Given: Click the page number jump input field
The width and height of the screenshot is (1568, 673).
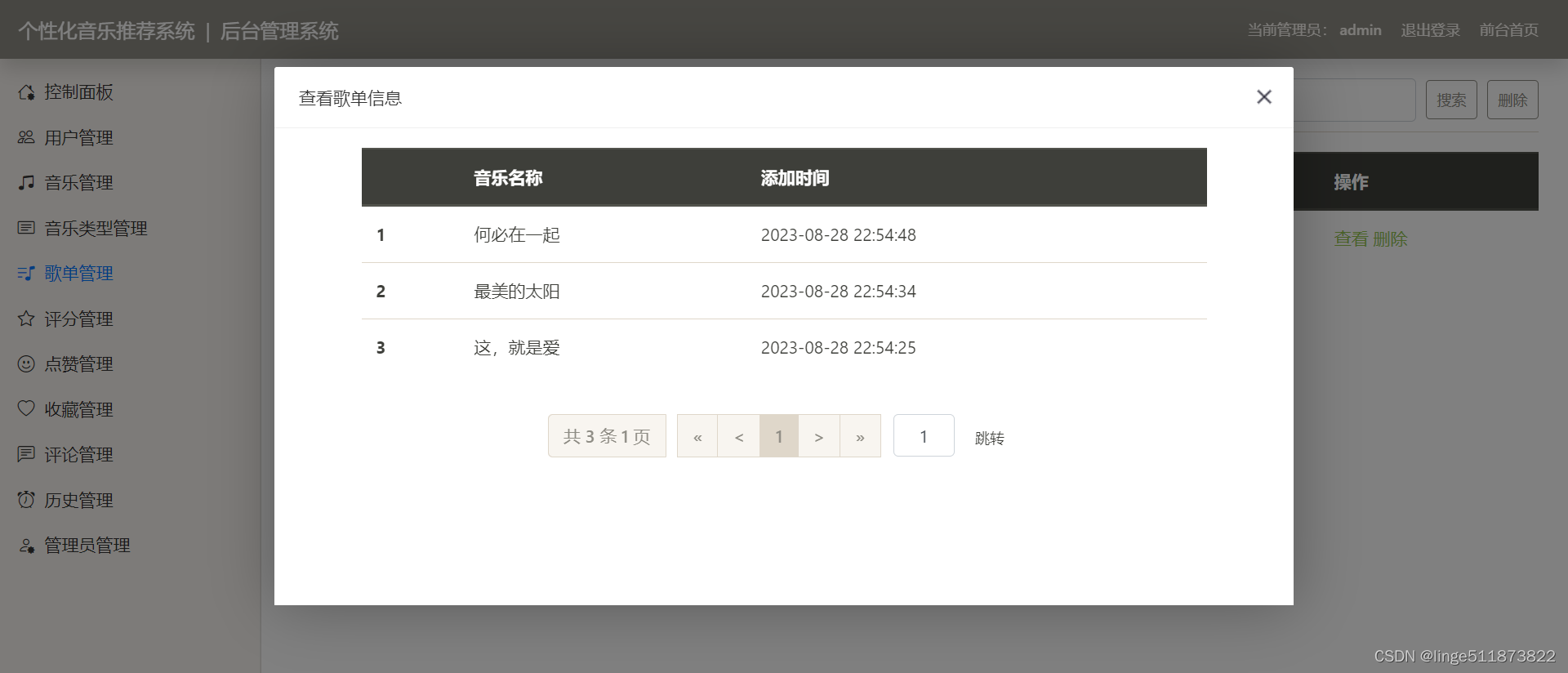Looking at the screenshot, I should 924,435.
